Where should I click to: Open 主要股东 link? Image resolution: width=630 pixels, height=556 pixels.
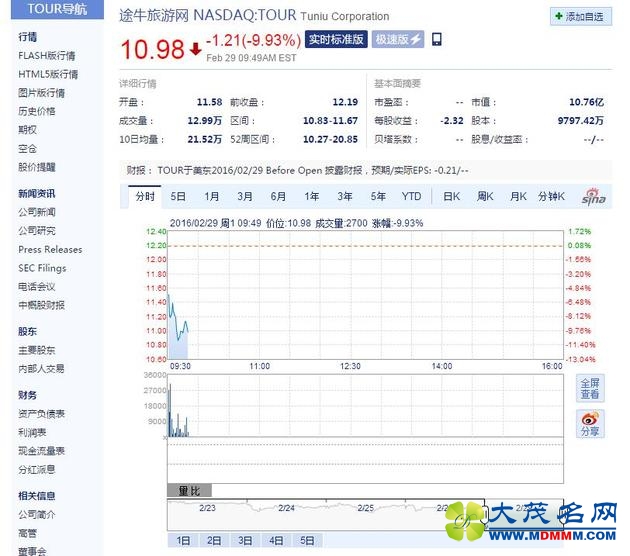coord(37,350)
